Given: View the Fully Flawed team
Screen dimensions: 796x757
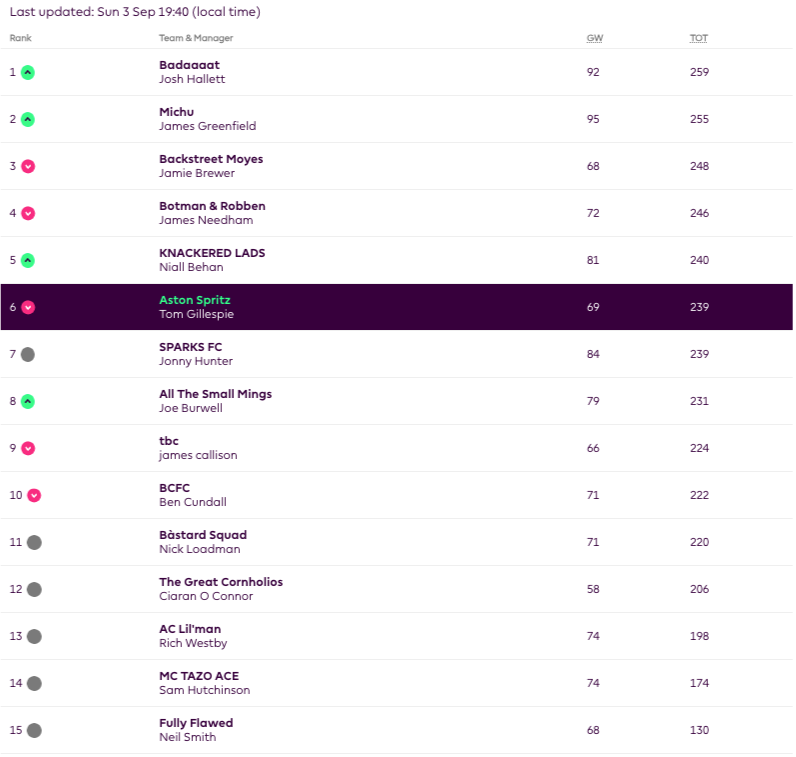Looking at the screenshot, I should [x=196, y=723].
